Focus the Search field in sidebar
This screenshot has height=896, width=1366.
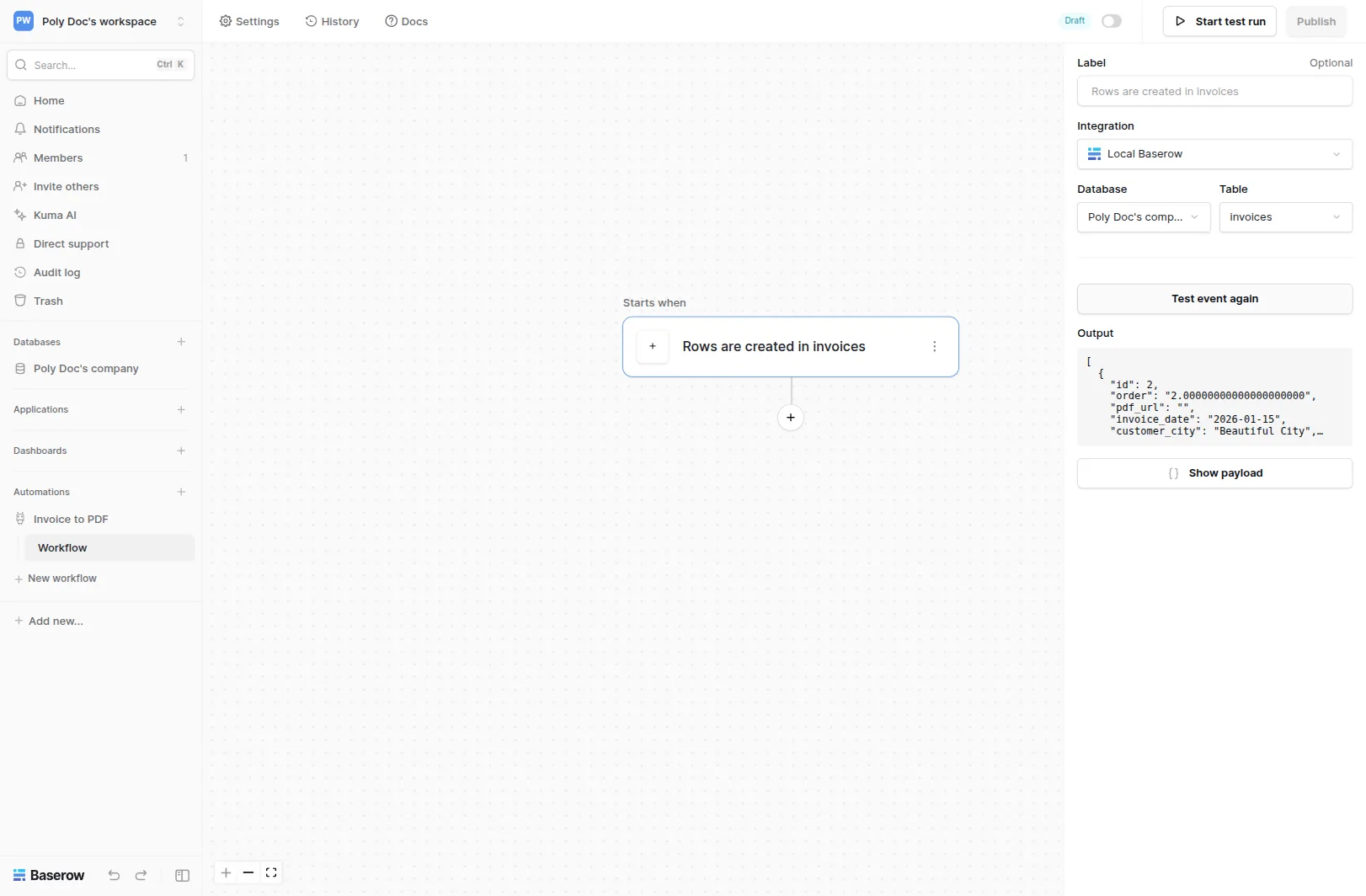[x=100, y=65]
